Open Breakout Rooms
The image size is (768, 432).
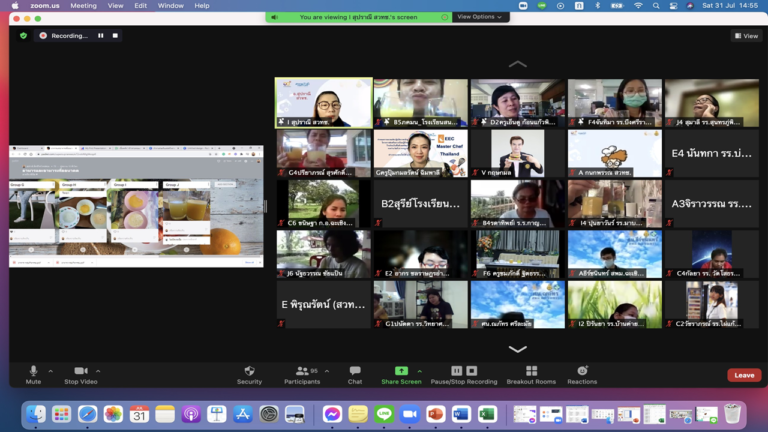coord(531,371)
